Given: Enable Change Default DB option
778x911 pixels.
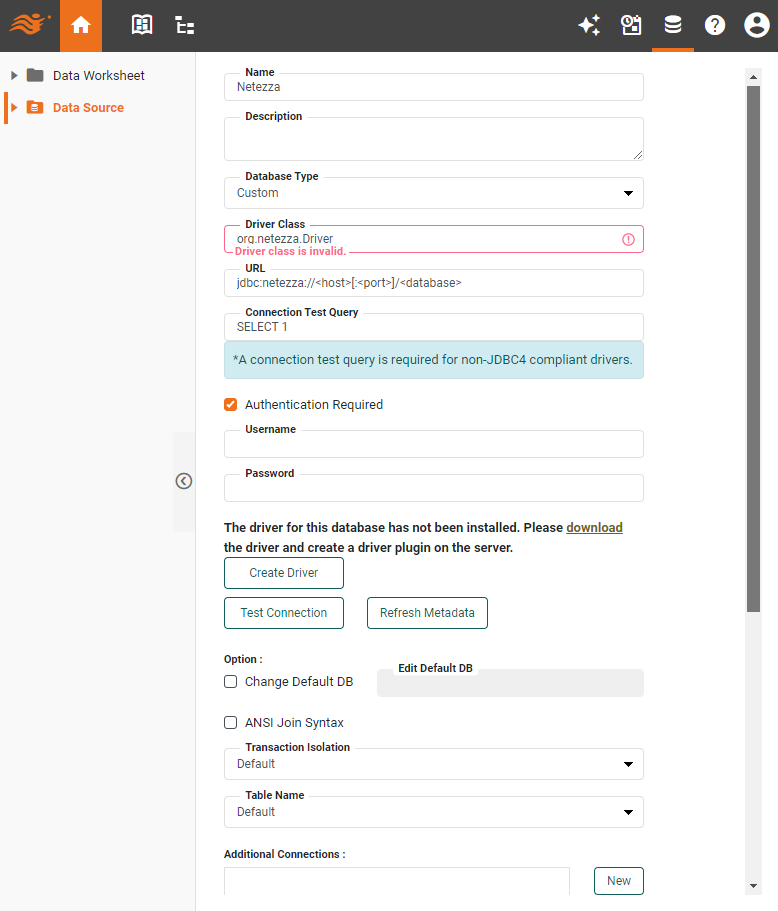Looking at the screenshot, I should tap(230, 681).
